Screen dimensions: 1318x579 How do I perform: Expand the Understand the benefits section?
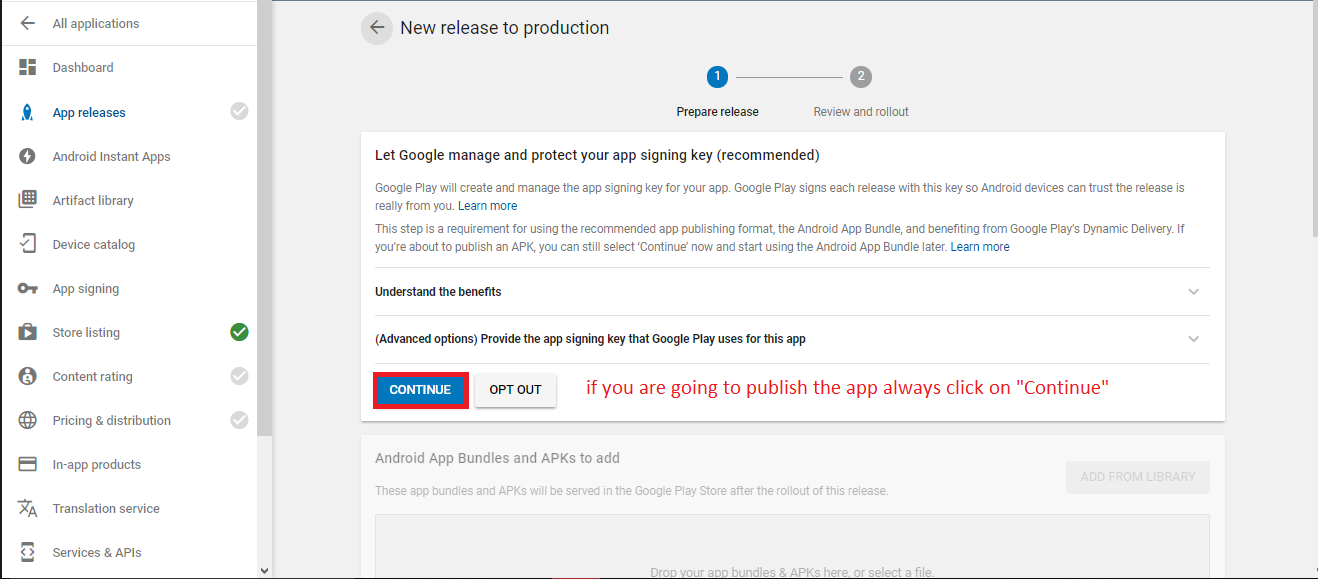1193,292
